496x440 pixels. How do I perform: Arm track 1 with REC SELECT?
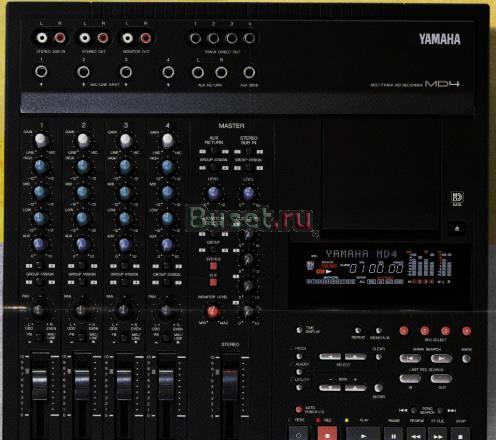point(404,331)
